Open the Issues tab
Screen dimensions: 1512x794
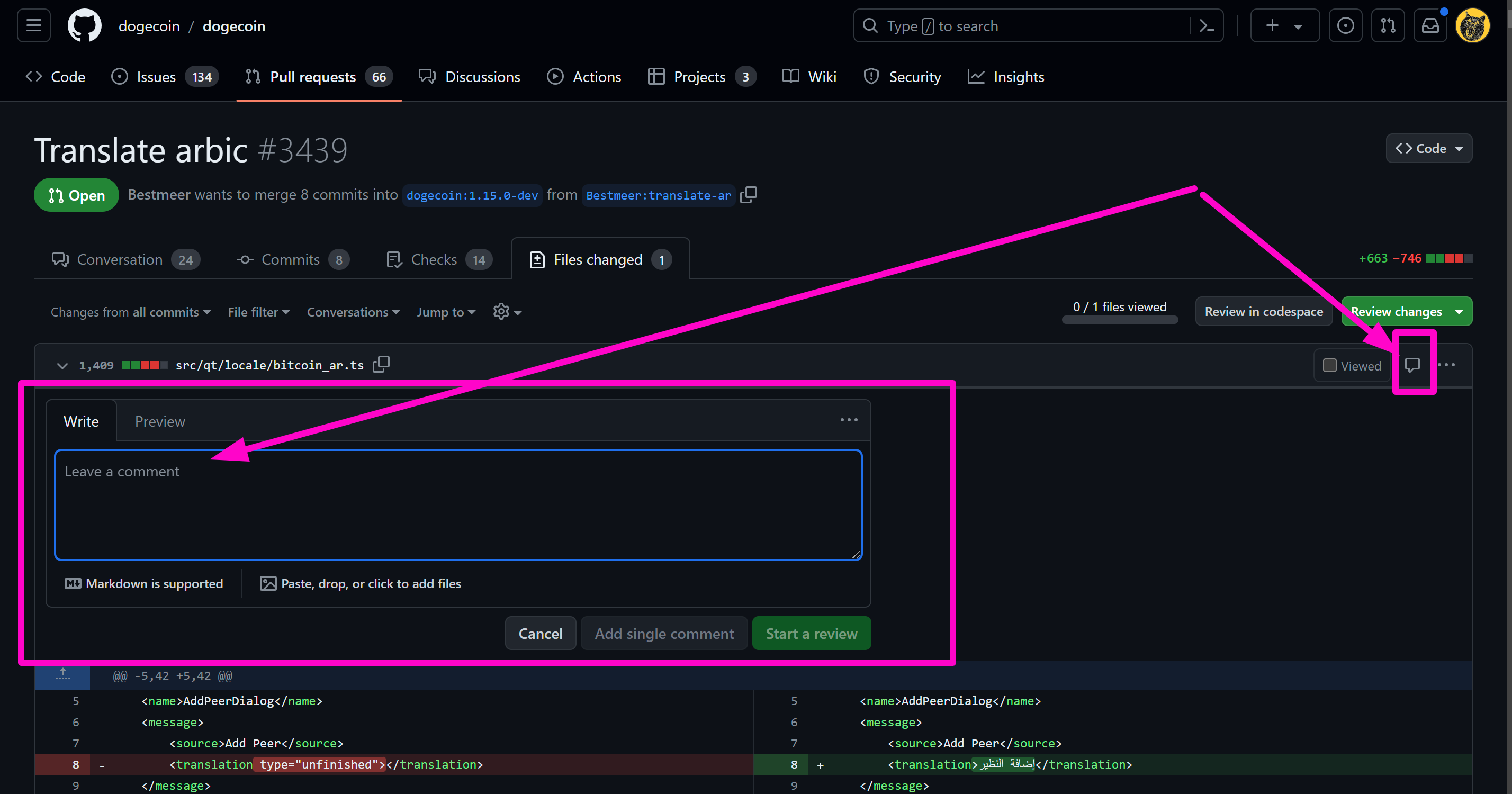point(164,77)
